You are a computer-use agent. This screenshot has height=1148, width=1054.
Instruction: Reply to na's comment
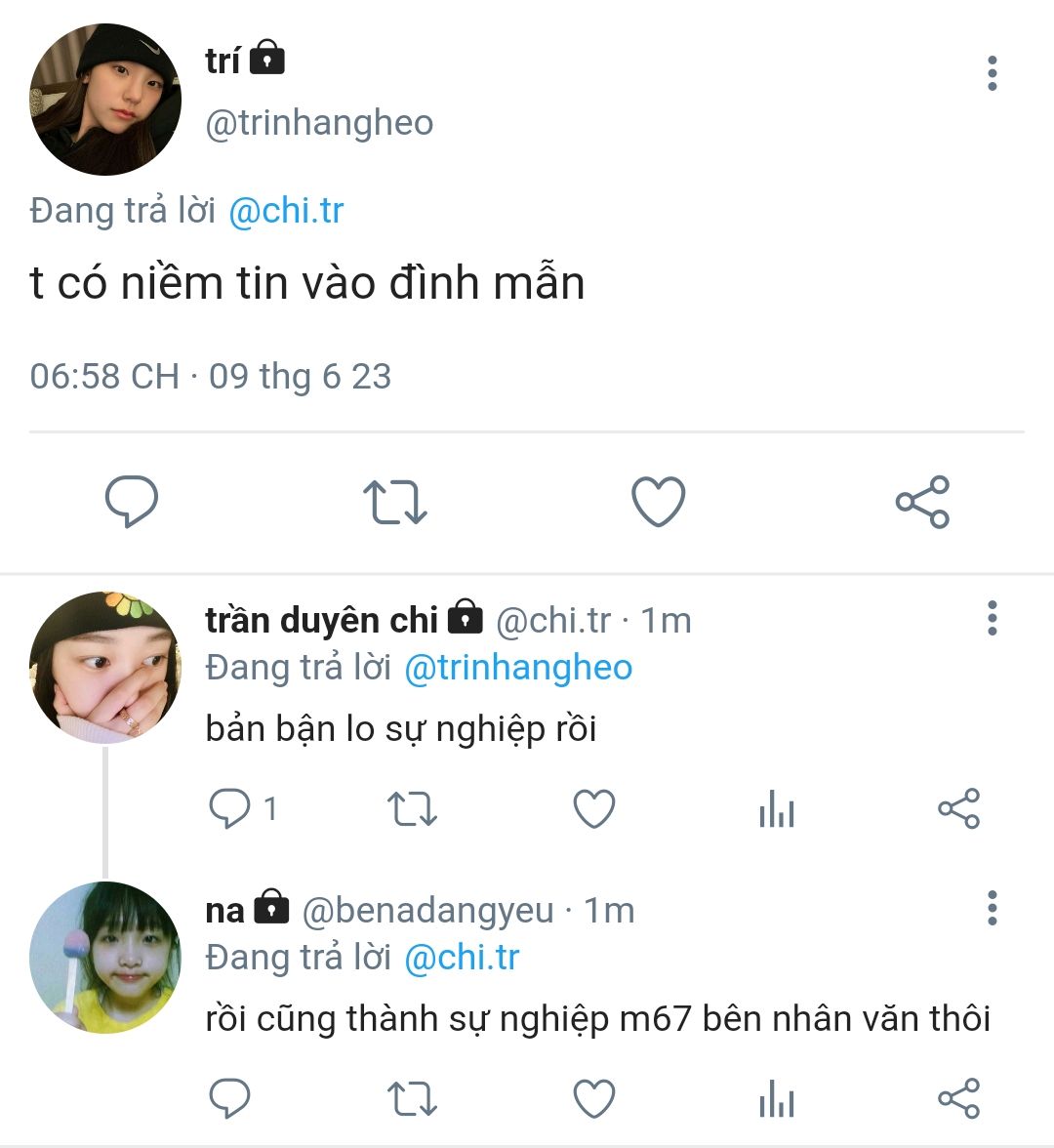point(230,1099)
